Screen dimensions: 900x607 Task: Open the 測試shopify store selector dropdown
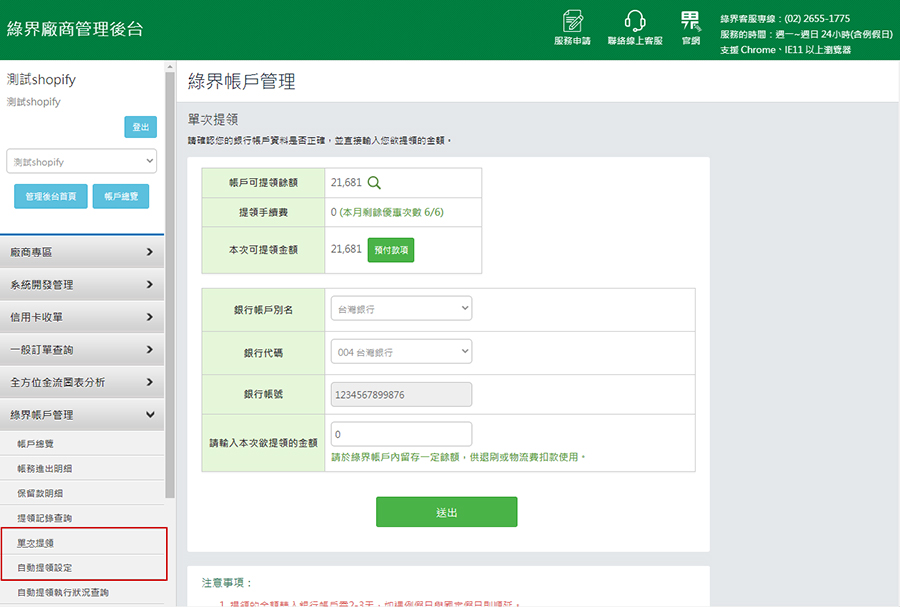tap(81, 161)
